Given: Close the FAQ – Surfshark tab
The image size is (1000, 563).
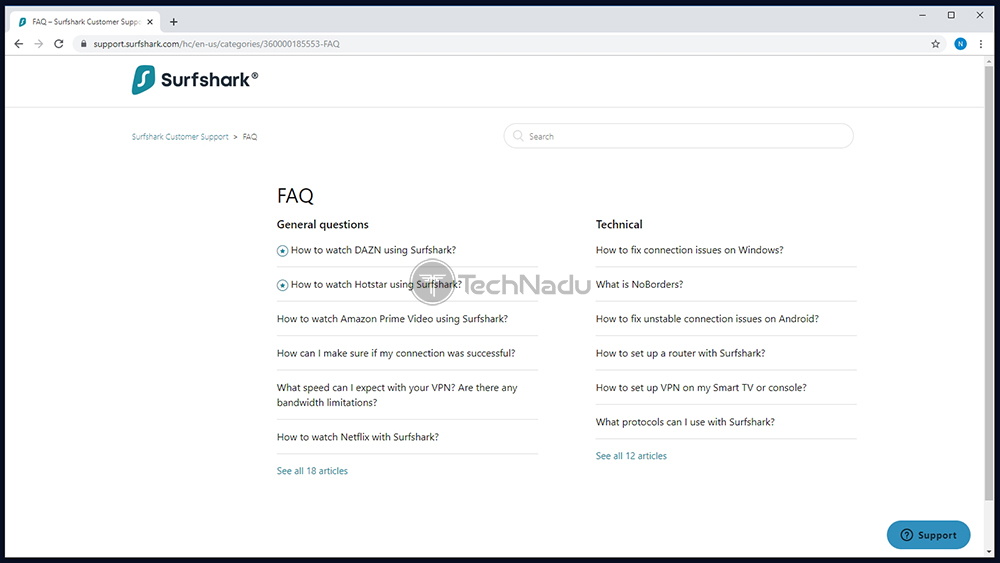Looking at the screenshot, I should pos(150,22).
